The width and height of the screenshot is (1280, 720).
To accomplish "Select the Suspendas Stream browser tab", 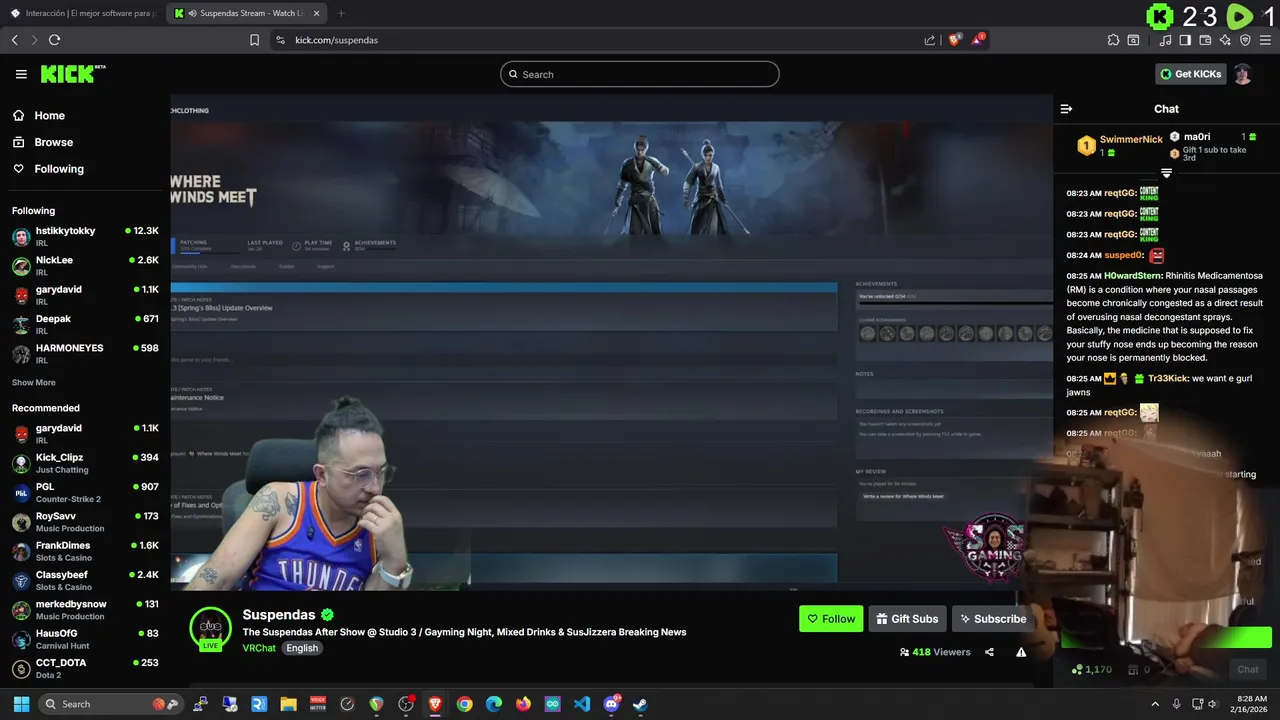I will [x=247, y=13].
